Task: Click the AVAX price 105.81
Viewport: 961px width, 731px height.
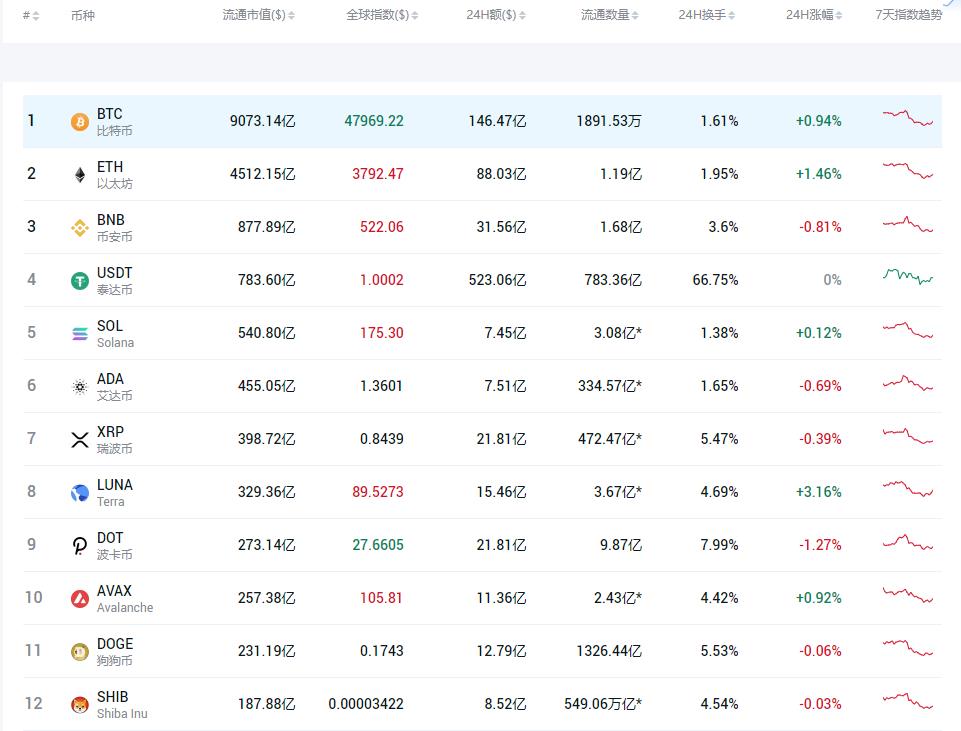Action: pyautogui.click(x=381, y=598)
